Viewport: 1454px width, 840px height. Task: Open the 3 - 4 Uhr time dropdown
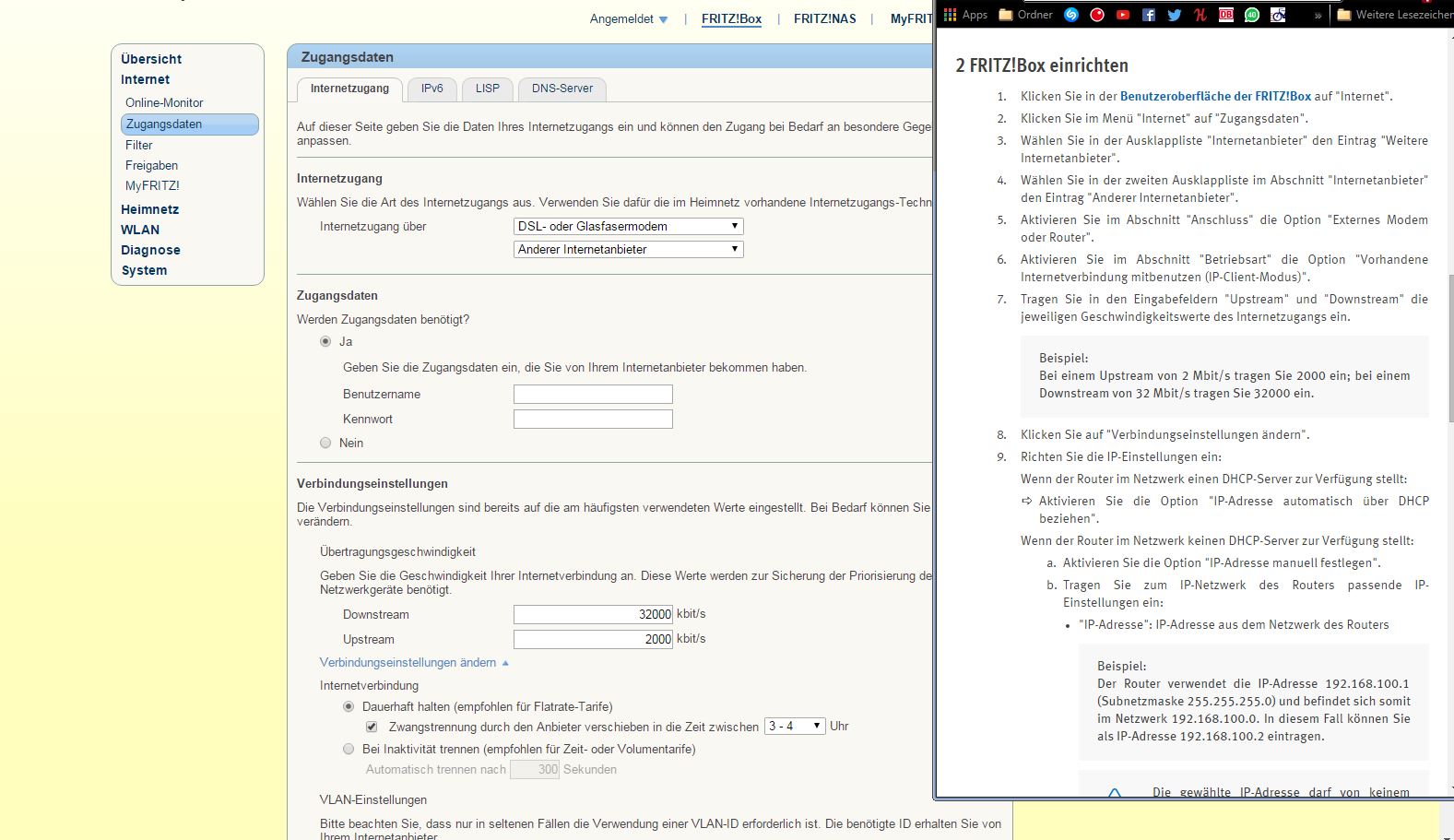coord(795,726)
